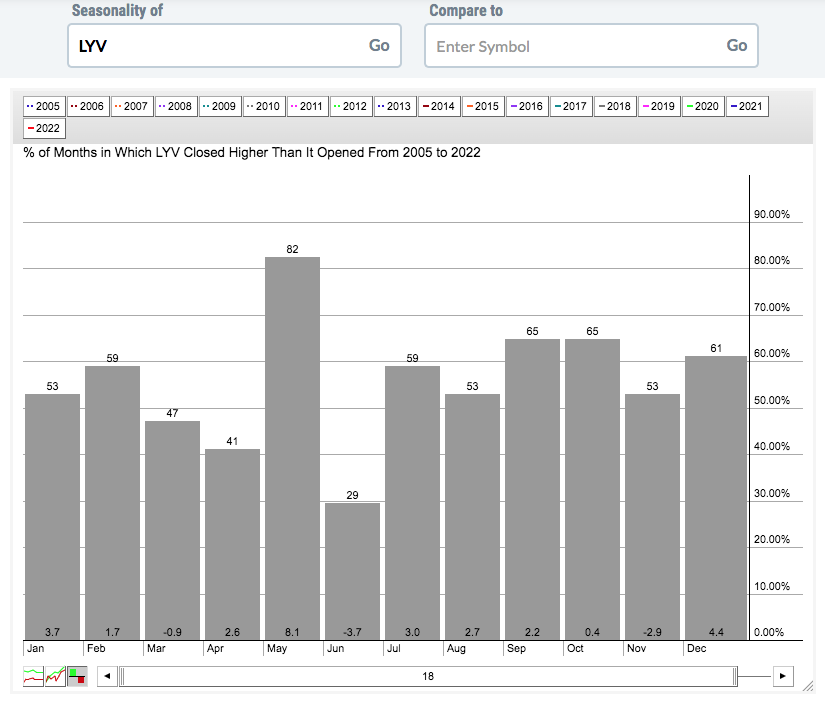
Task: Toggle the 2019 year legend
Action: 659,106
